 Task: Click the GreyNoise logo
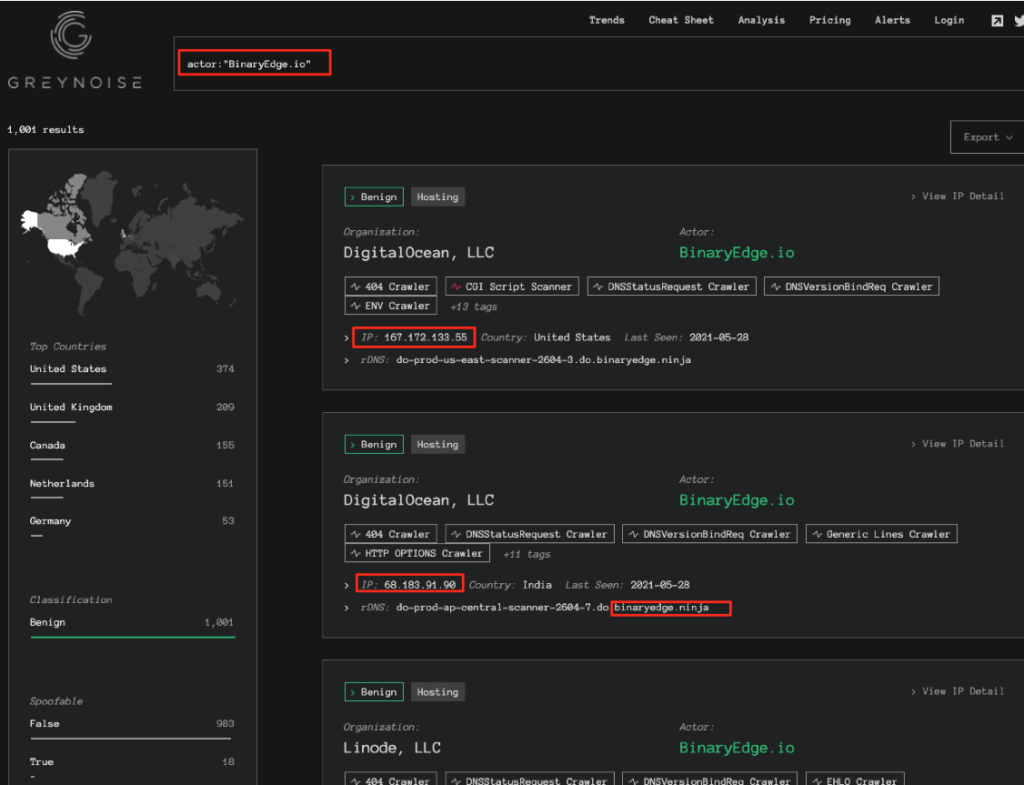coord(74,50)
